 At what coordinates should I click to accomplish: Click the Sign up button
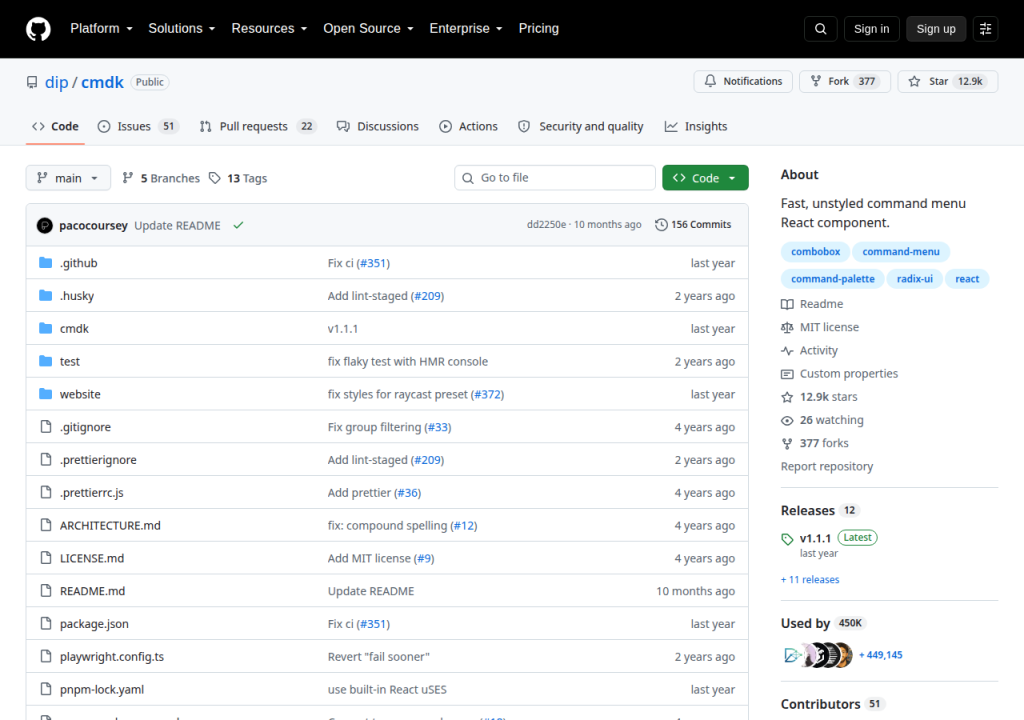click(x=936, y=29)
